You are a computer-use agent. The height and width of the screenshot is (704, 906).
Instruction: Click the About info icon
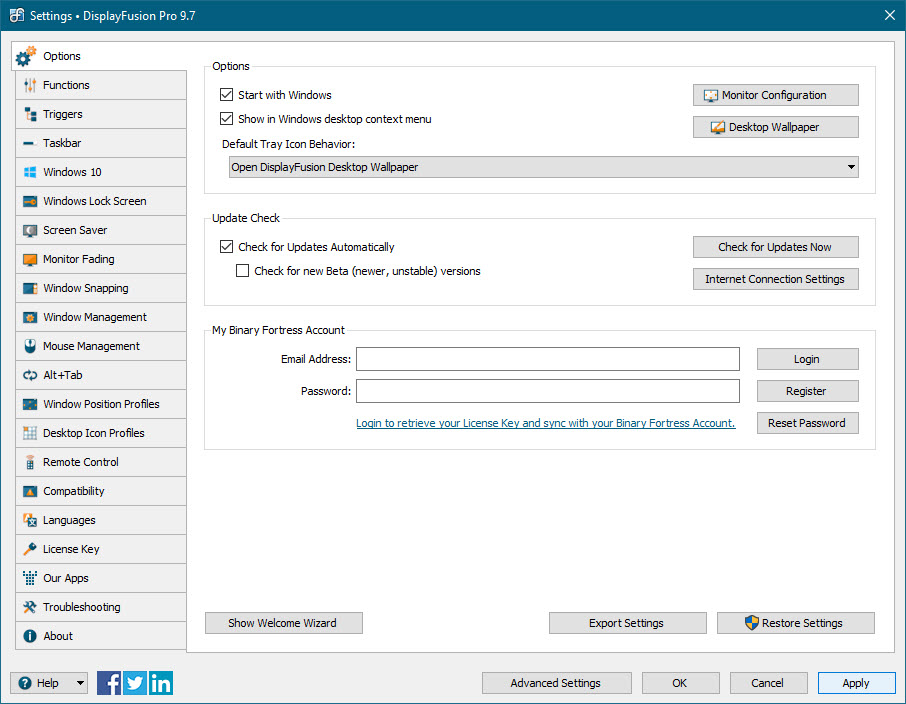(x=30, y=636)
